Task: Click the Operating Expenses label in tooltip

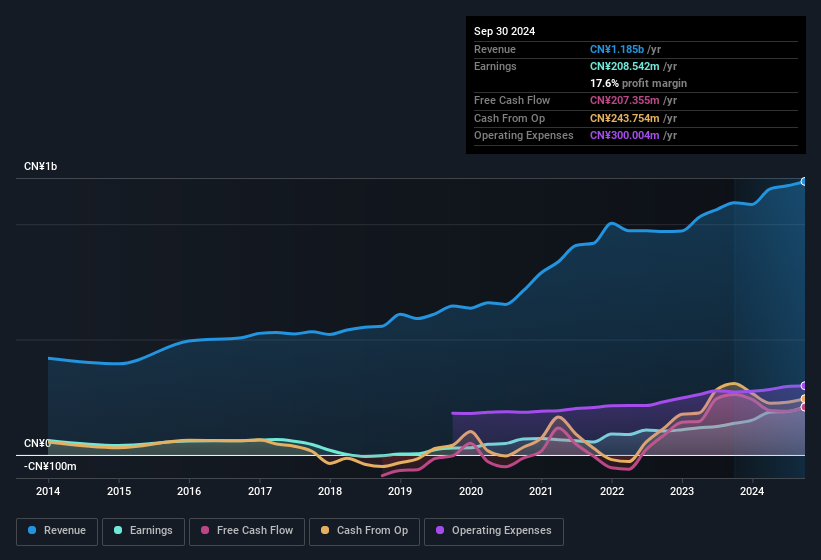Action: pyautogui.click(x=524, y=136)
